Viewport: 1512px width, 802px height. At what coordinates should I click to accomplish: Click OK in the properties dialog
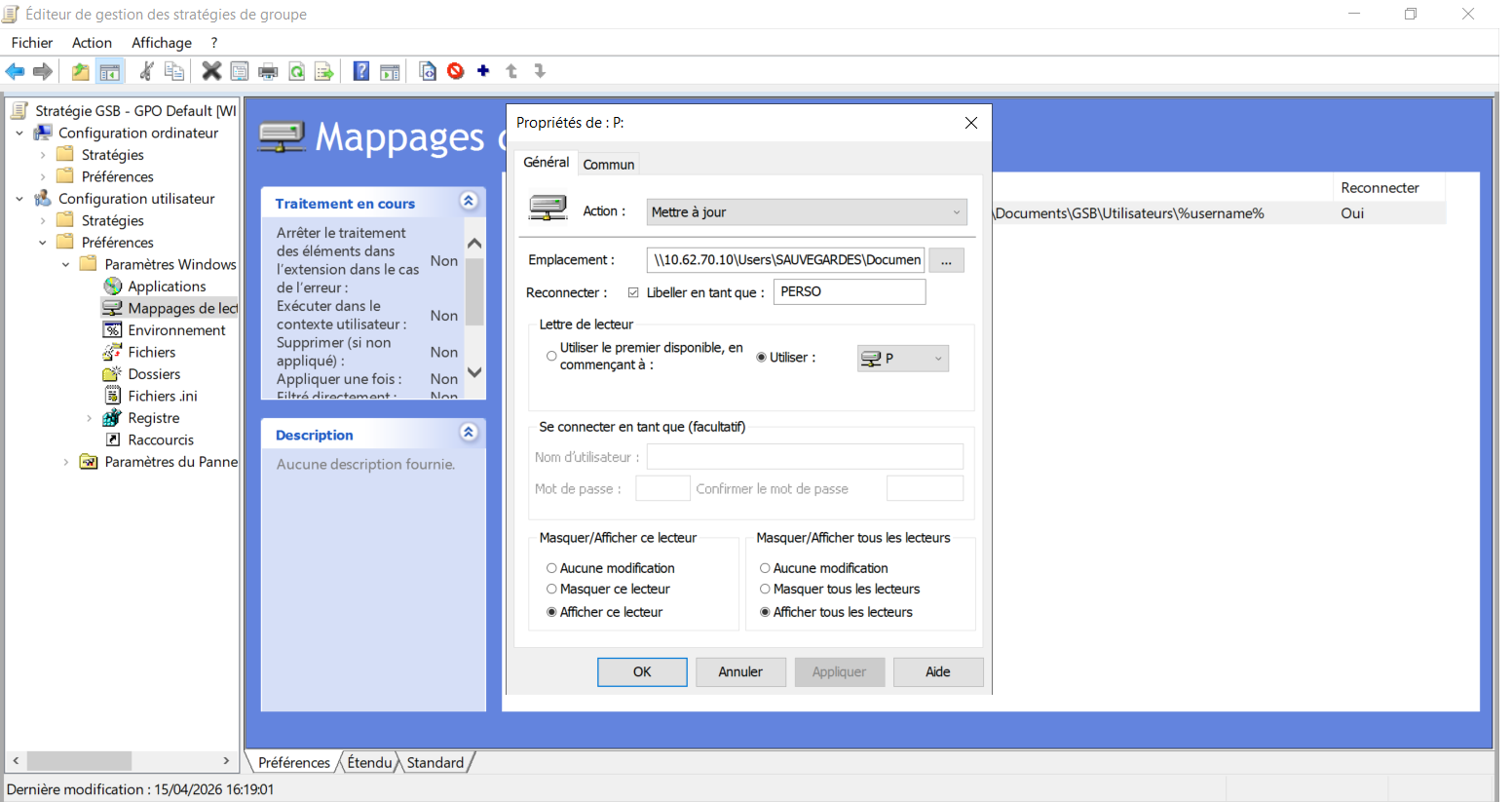pos(642,671)
